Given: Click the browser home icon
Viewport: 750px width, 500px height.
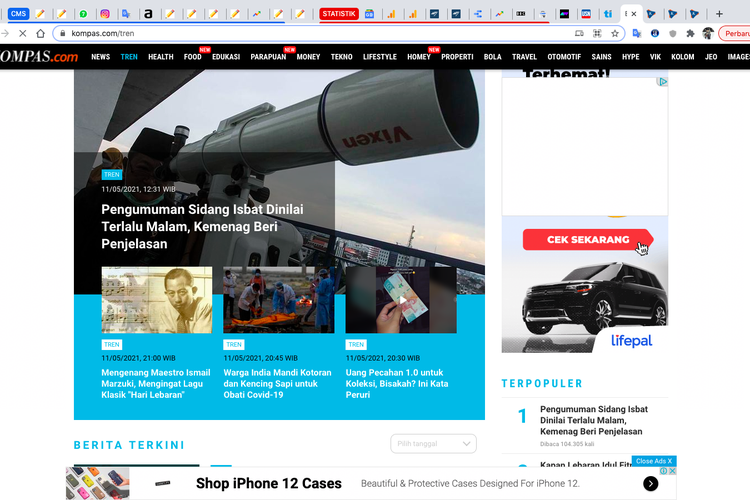Looking at the screenshot, I should 40,33.
